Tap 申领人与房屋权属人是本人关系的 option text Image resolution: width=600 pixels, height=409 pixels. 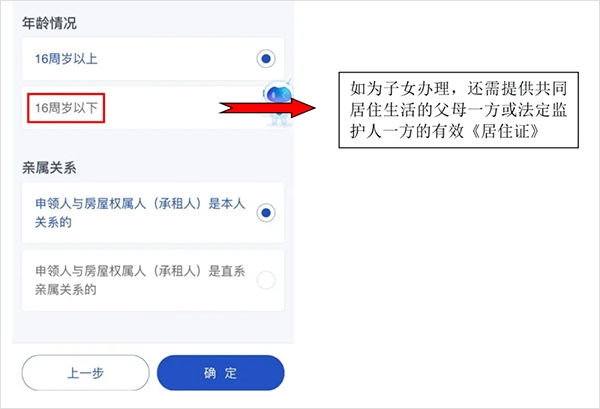point(140,213)
